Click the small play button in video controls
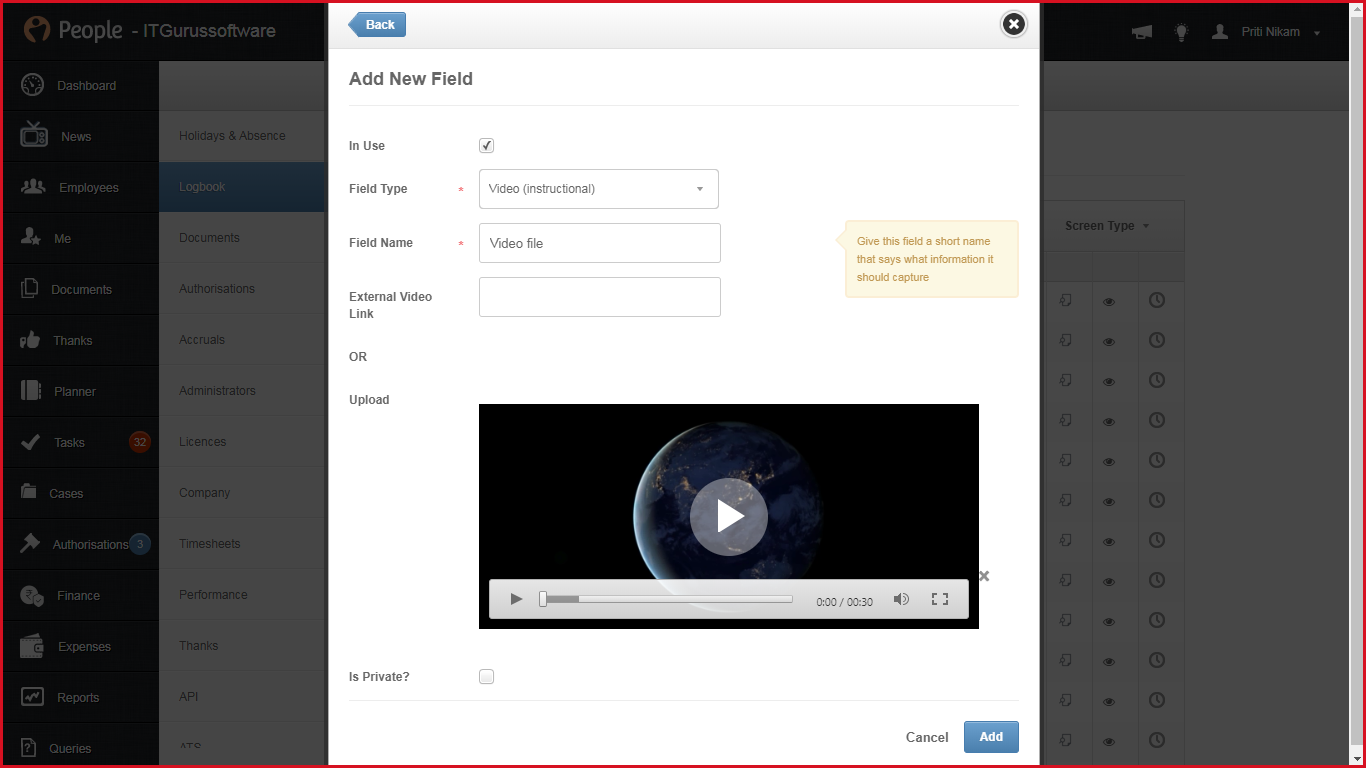Image resolution: width=1366 pixels, height=768 pixels. 516,599
